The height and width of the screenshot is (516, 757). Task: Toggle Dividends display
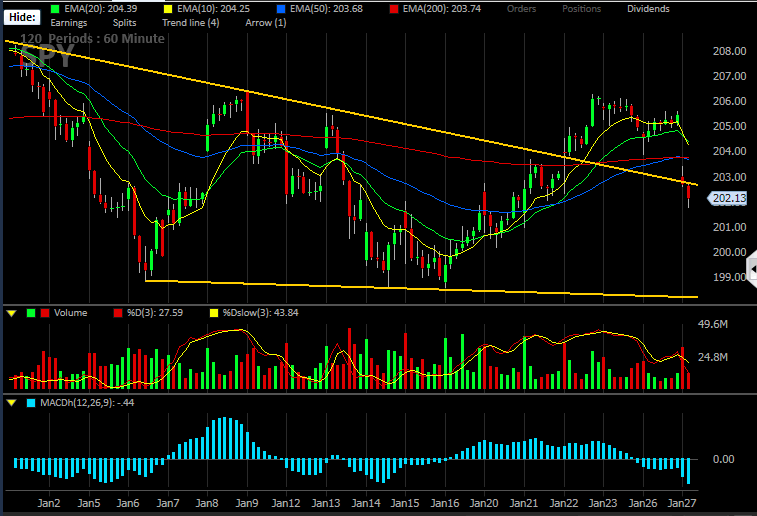pos(648,9)
